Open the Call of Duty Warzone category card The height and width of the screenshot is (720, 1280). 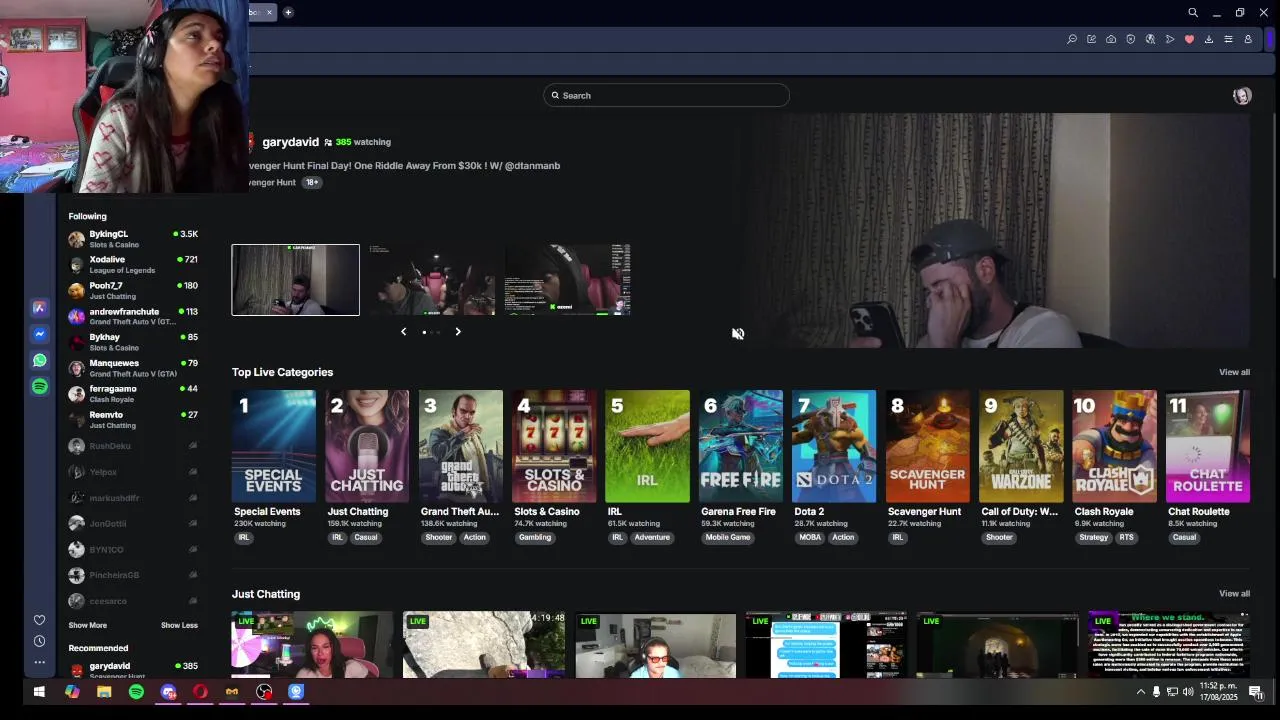(x=1021, y=446)
